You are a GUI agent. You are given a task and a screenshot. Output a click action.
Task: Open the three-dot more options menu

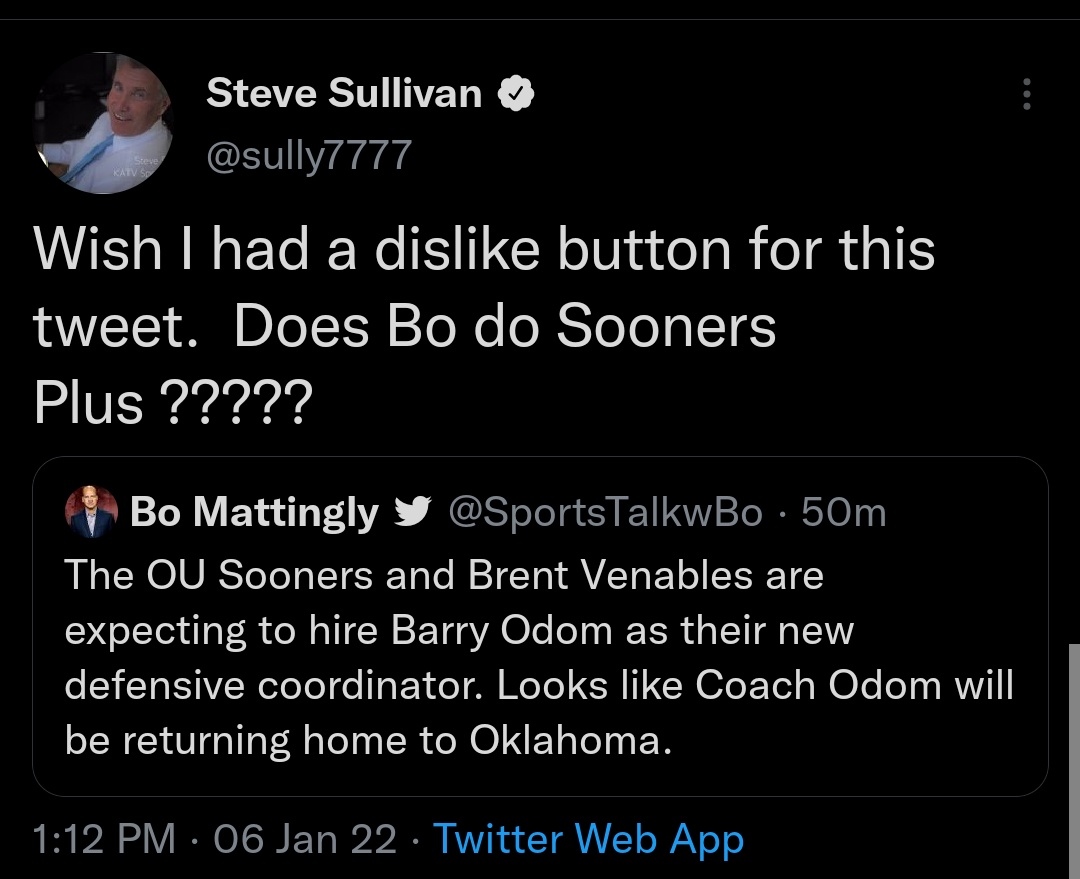click(x=1024, y=95)
